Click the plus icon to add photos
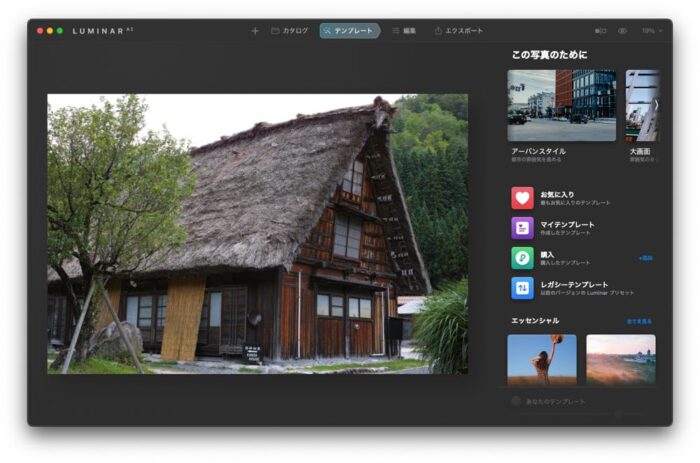 point(255,31)
